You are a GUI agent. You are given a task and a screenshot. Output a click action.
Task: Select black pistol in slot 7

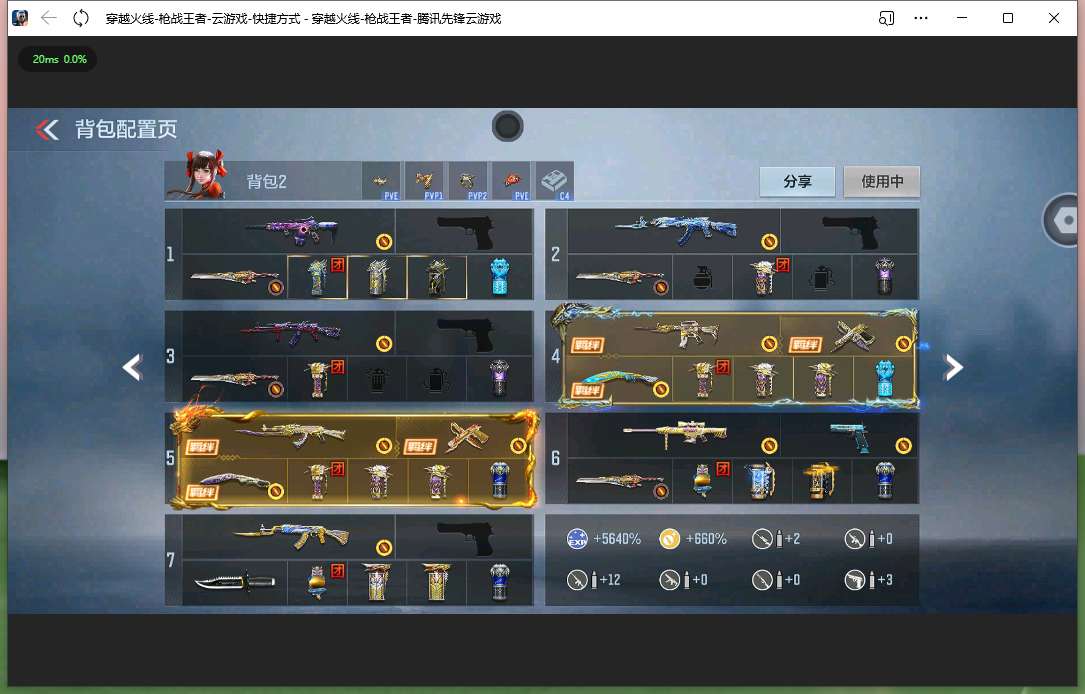click(465, 537)
